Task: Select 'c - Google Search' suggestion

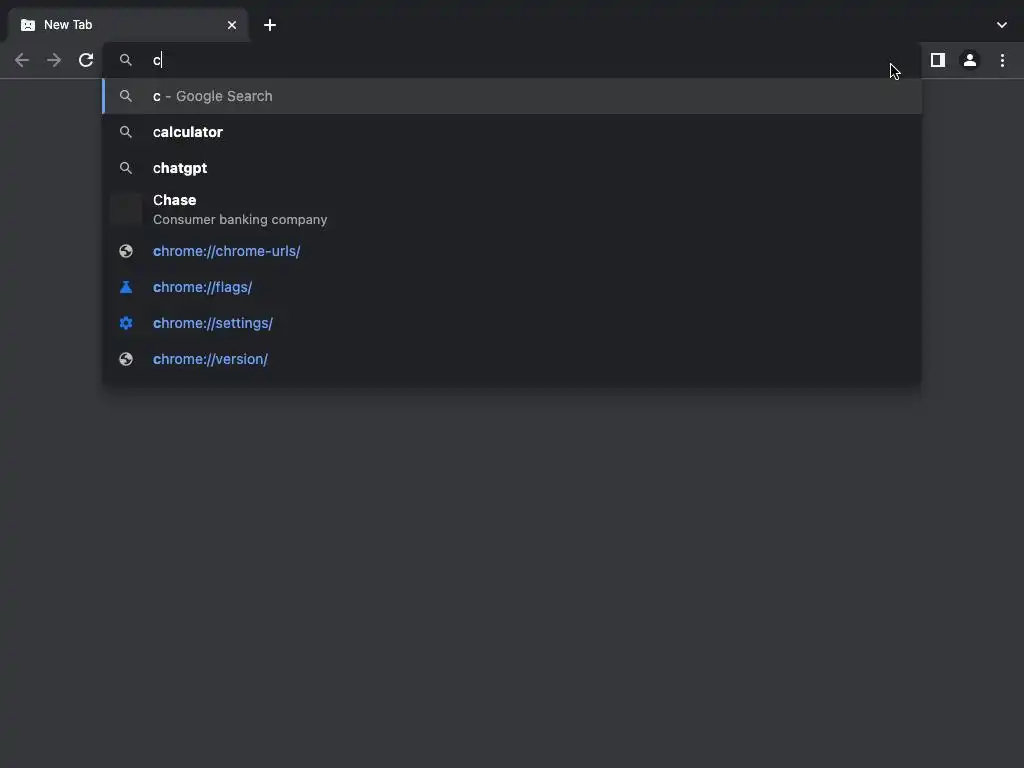Action: coord(512,96)
